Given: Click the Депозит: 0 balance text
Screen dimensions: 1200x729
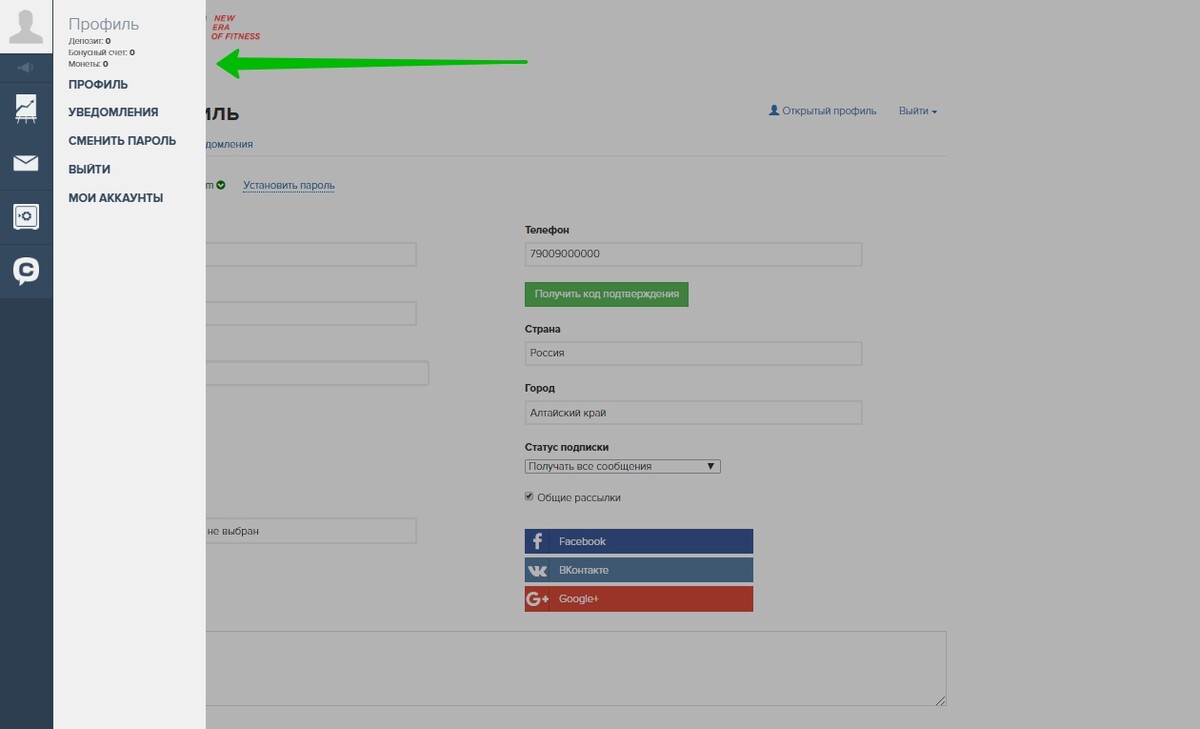Looking at the screenshot, I should point(90,41).
